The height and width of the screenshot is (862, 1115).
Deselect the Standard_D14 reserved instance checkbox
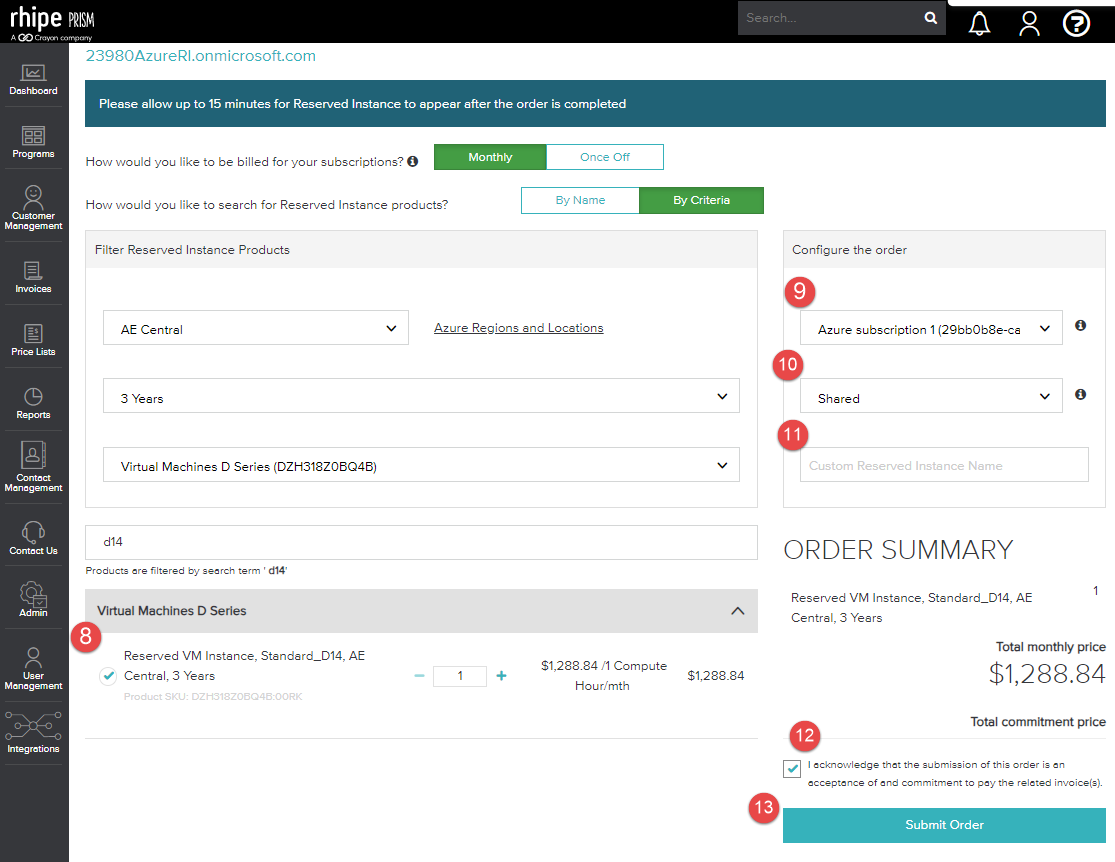point(107,676)
